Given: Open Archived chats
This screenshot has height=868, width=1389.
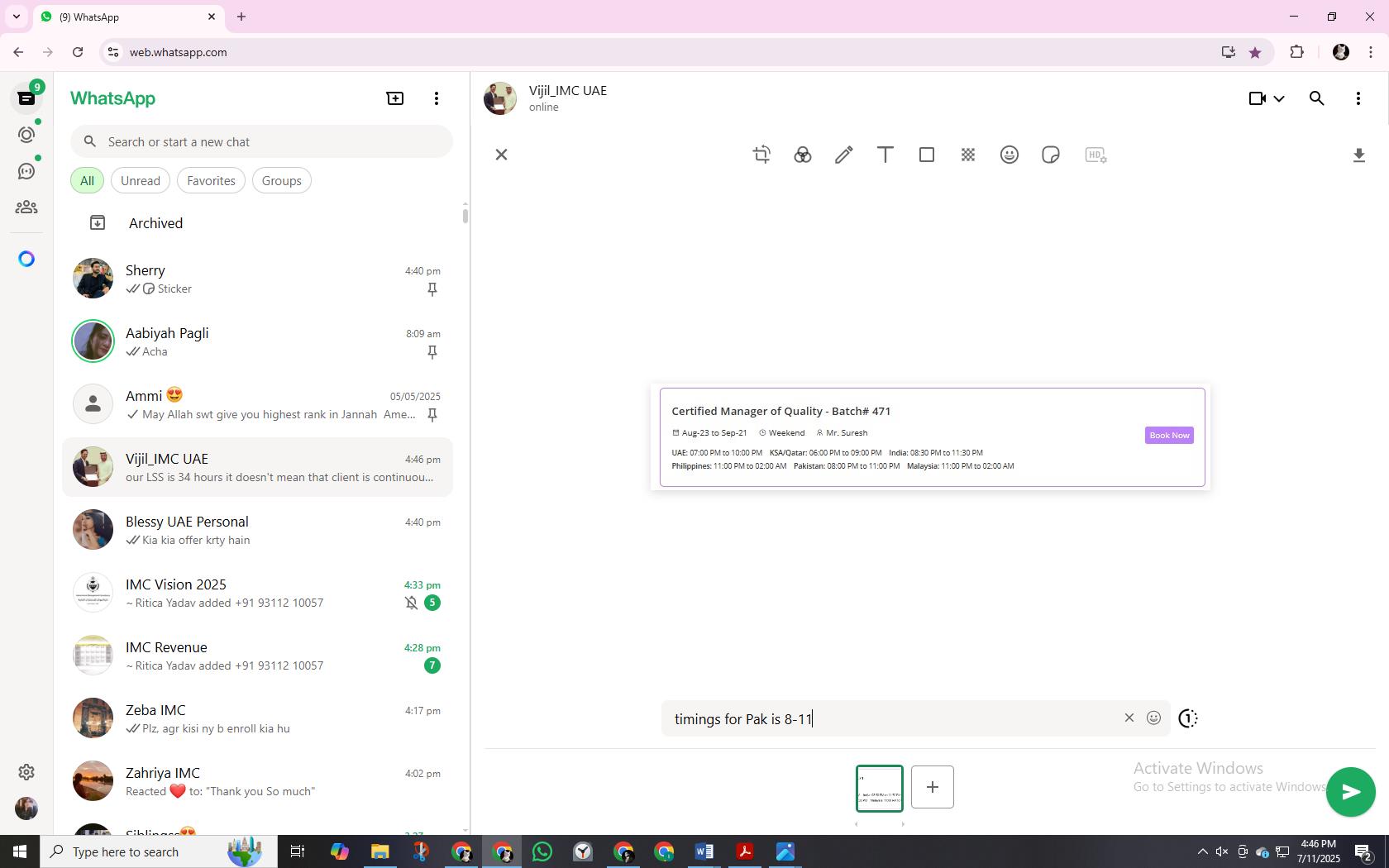Looking at the screenshot, I should tap(258, 223).
